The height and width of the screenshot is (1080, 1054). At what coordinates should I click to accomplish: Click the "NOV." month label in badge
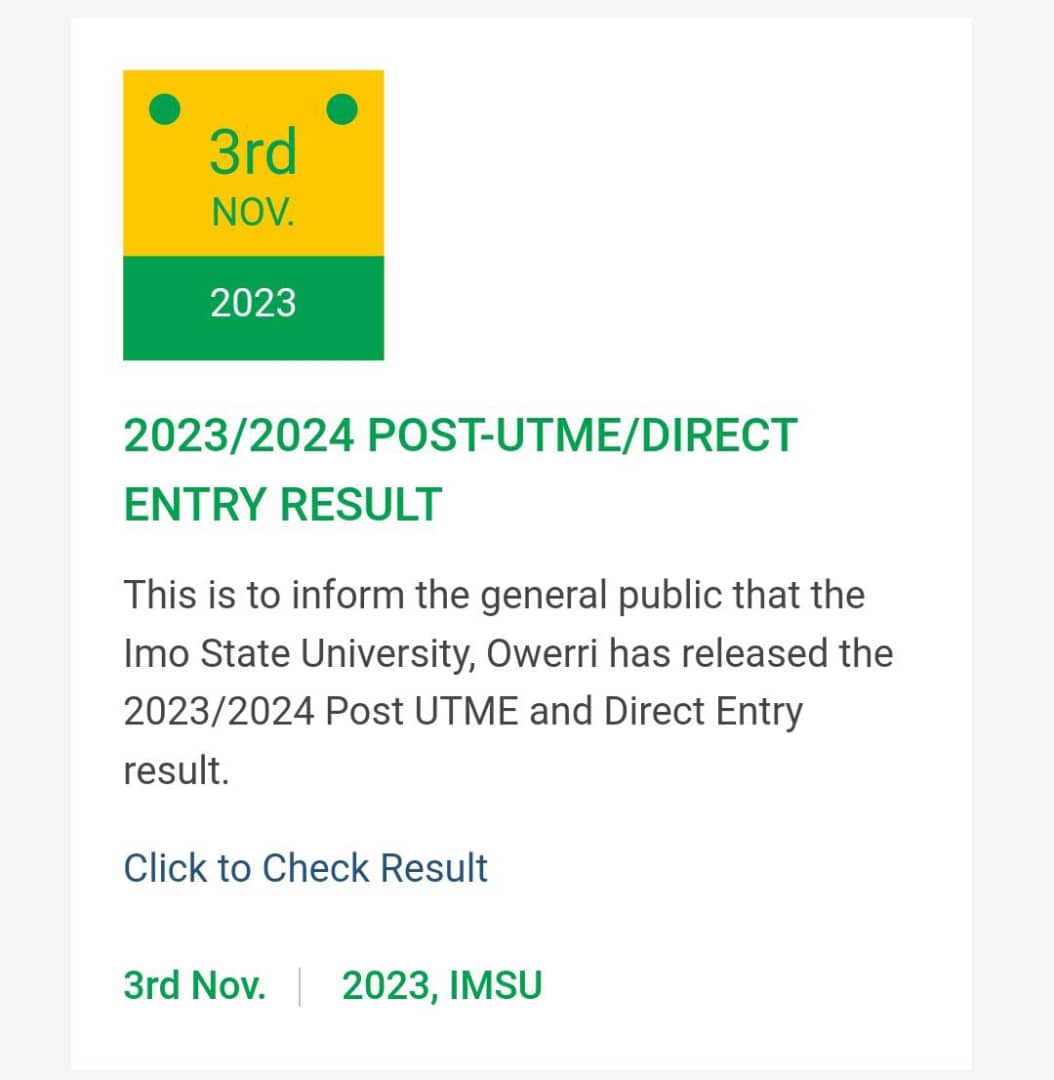253,212
